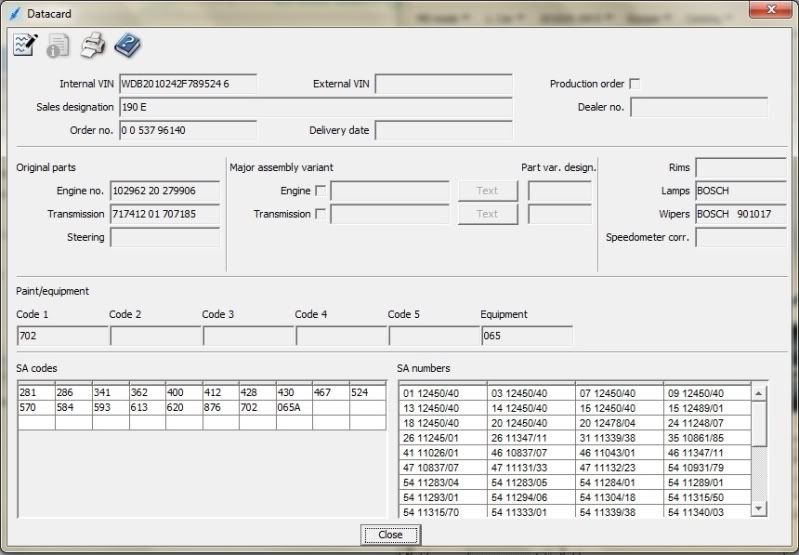Select SA number 26 11245/01
Image resolution: width=799 pixels, height=555 pixels.
point(443,438)
